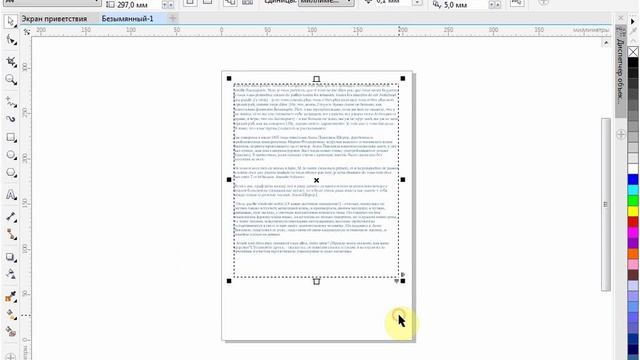Click the vertical scrollbar up arrow
This screenshot has width=640, height=360.
606,43
